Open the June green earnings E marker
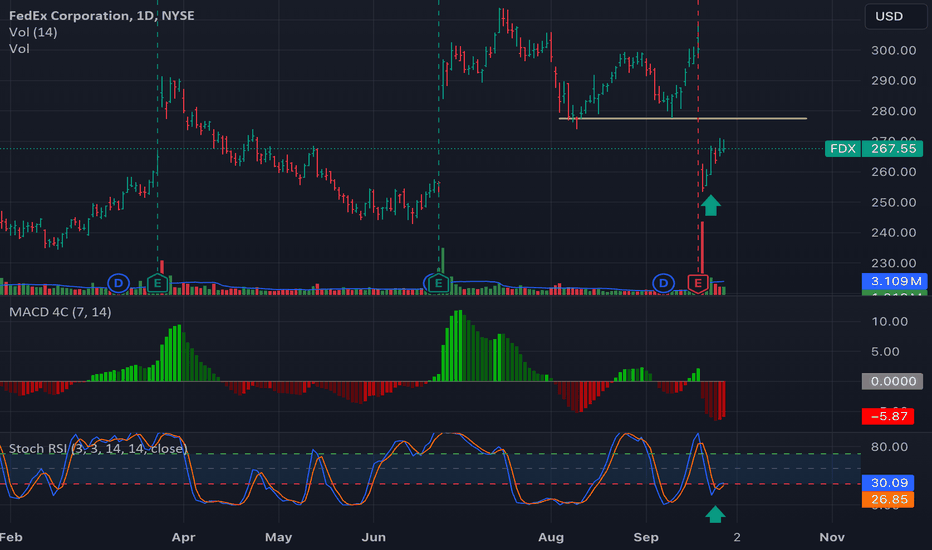The height and width of the screenshot is (550, 932). tap(439, 284)
